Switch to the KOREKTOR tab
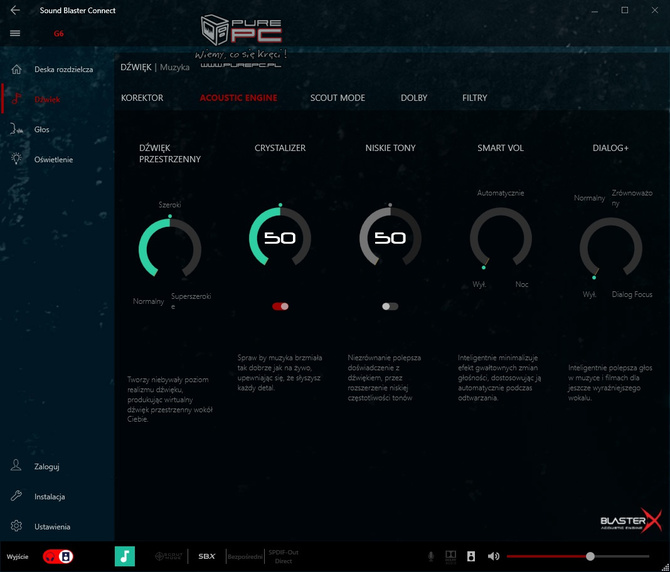The height and width of the screenshot is (572, 670). pos(142,98)
